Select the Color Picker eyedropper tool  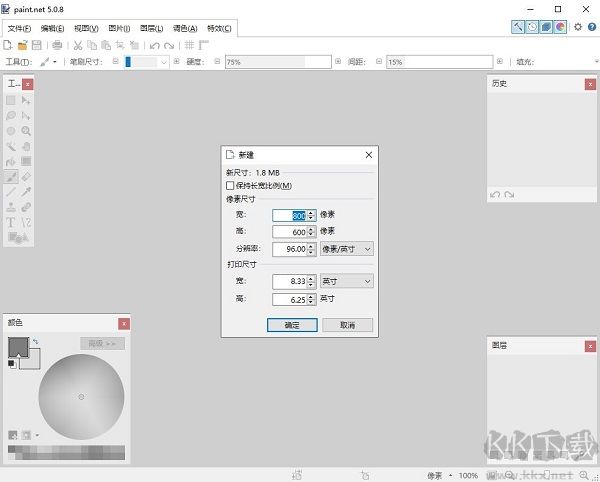point(26,192)
